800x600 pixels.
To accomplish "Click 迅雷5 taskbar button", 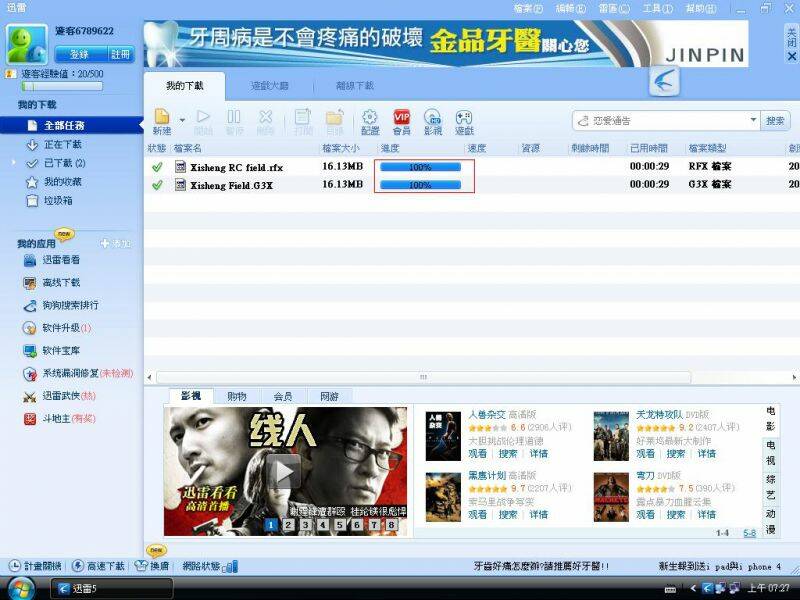I will pyautogui.click(x=112, y=588).
